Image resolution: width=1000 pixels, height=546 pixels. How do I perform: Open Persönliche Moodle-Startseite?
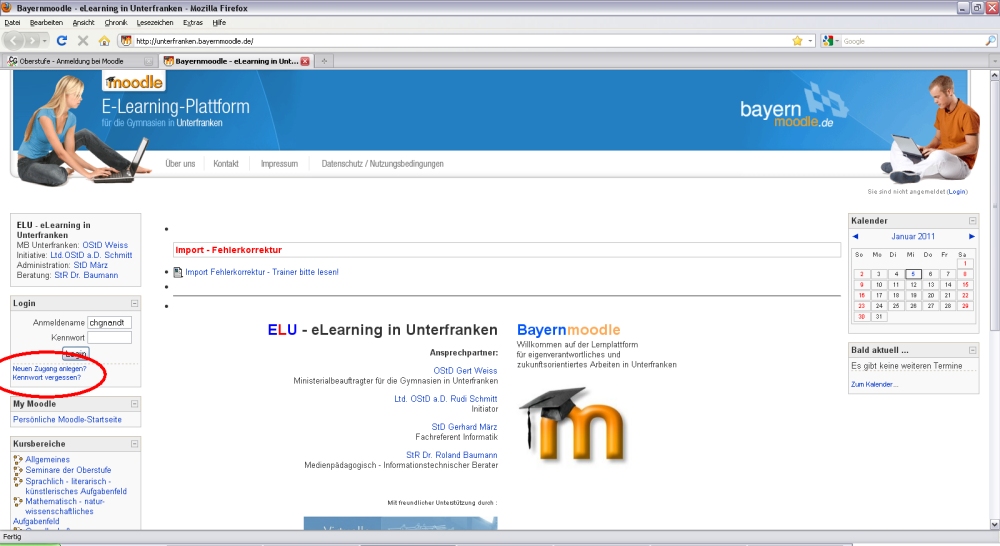[67, 420]
